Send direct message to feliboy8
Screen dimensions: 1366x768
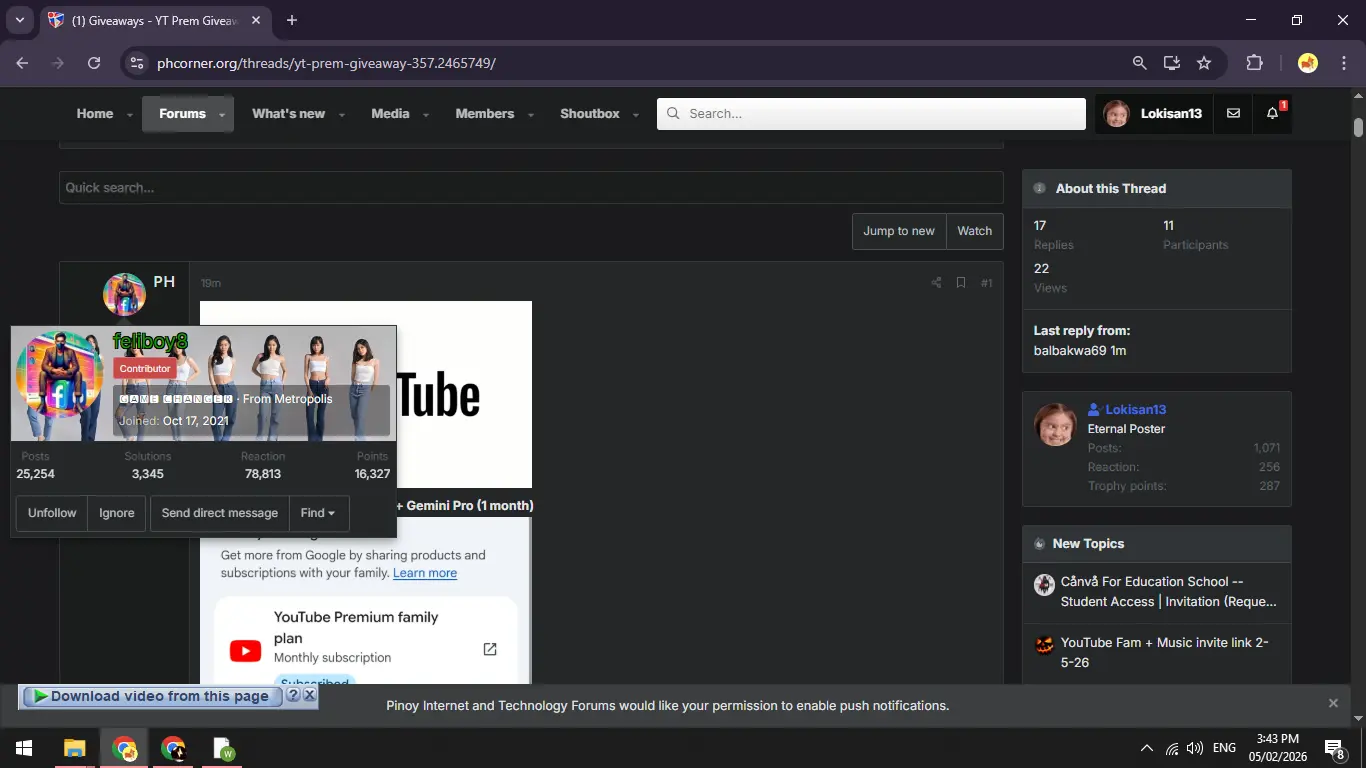(x=220, y=513)
